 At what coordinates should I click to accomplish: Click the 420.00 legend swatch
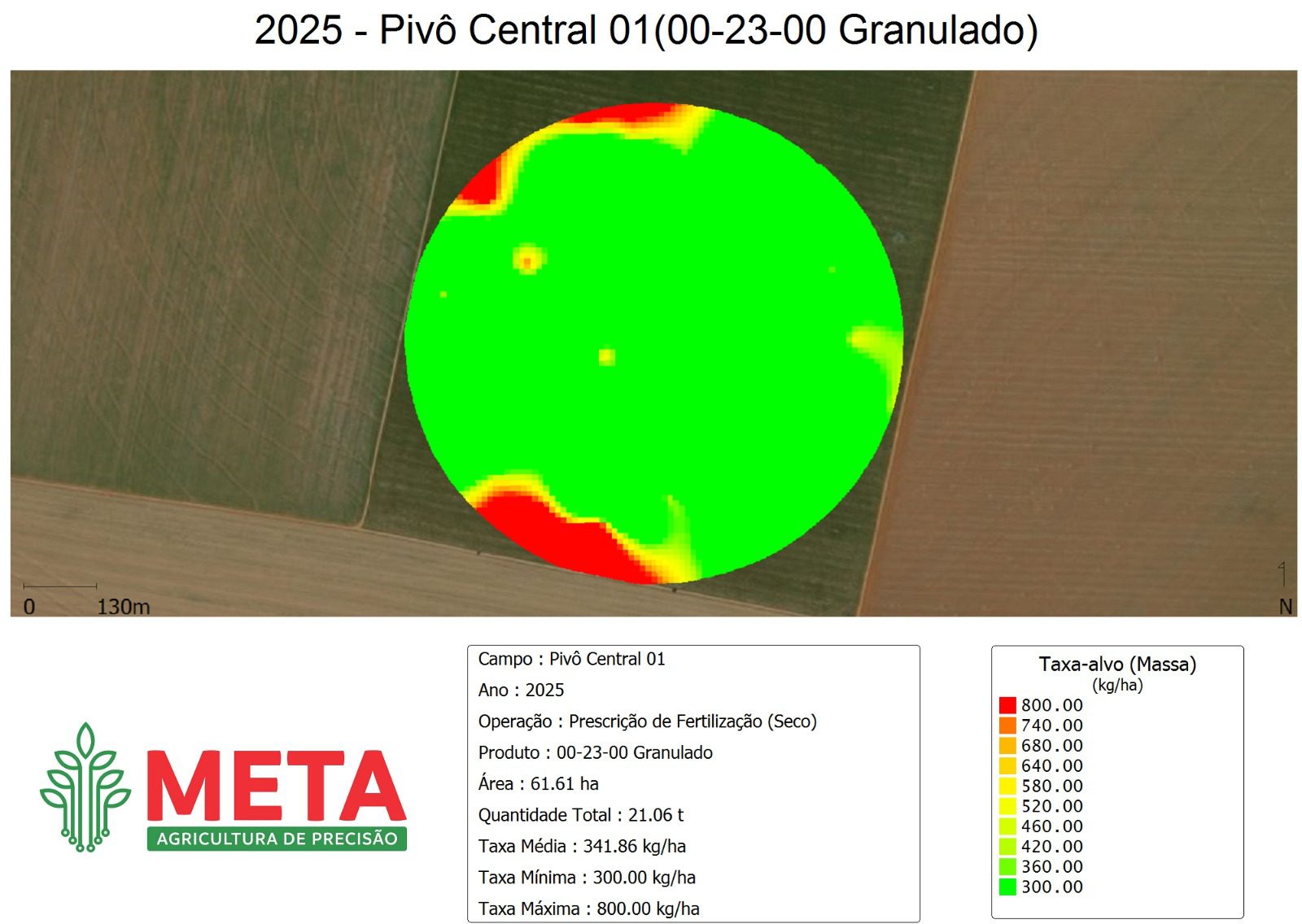click(x=1007, y=847)
